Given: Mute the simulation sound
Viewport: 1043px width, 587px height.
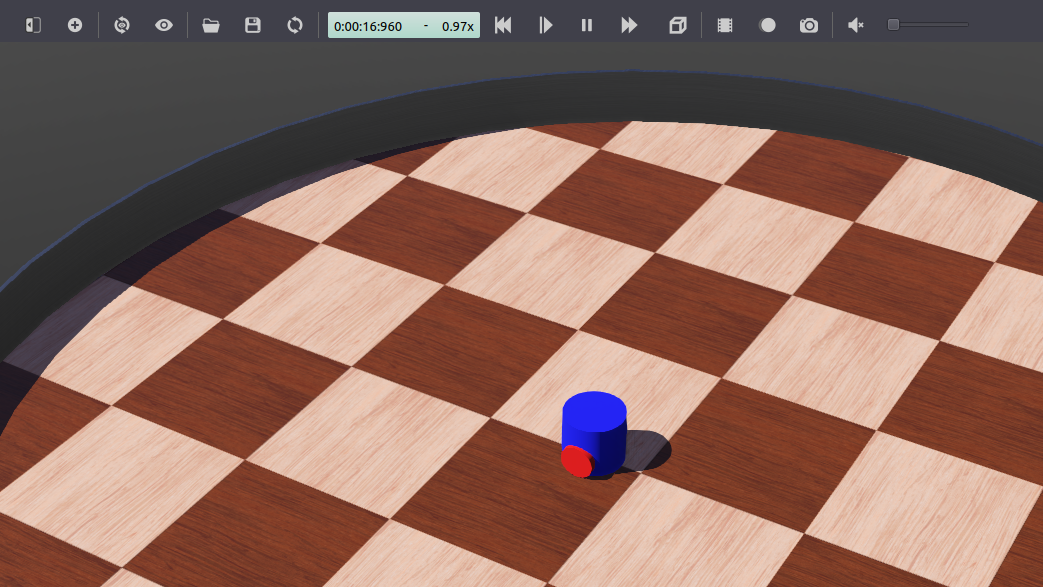Looking at the screenshot, I should [855, 25].
